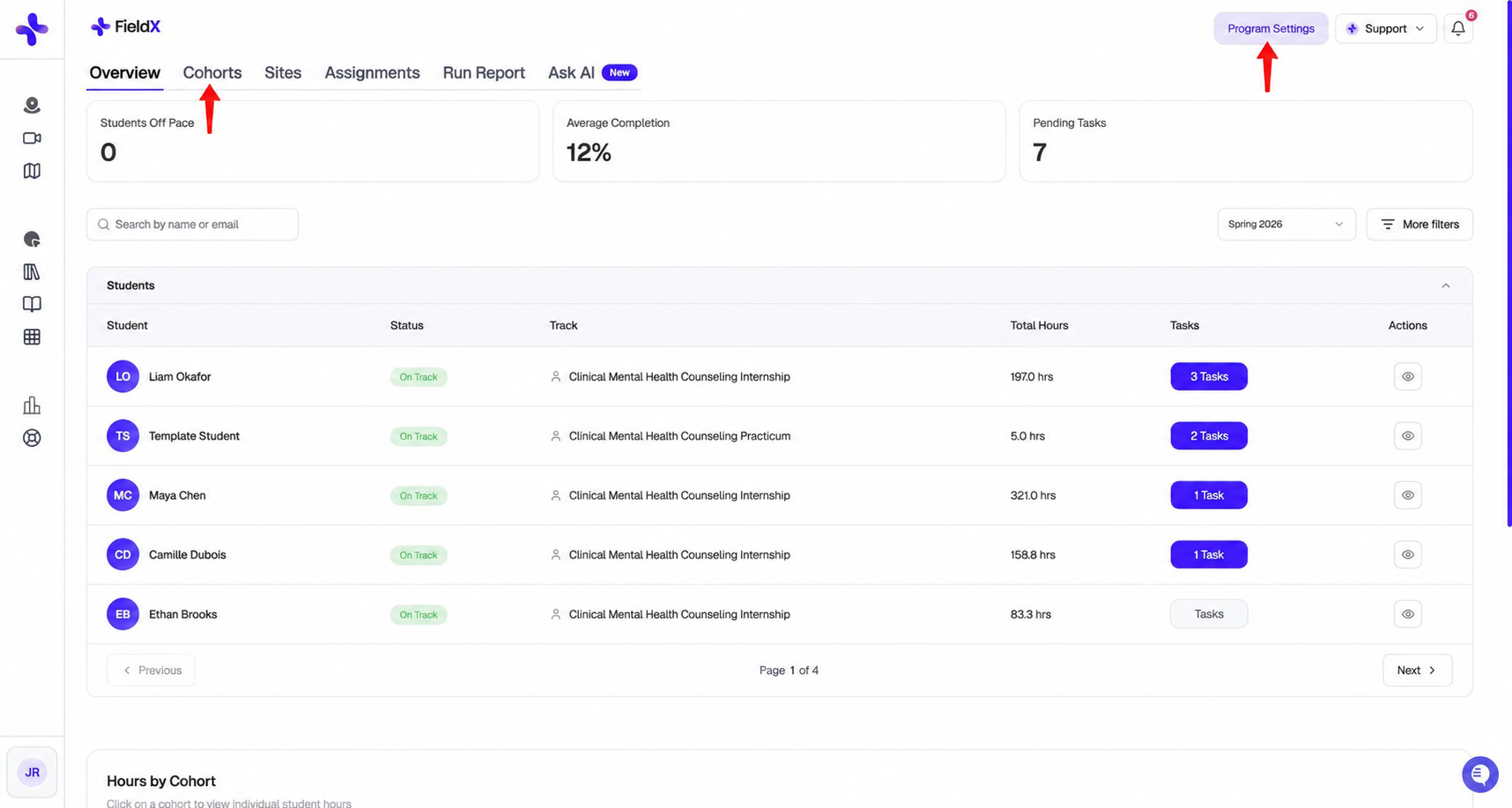Open Camille Dubois's 1 Task button

pos(1208,554)
